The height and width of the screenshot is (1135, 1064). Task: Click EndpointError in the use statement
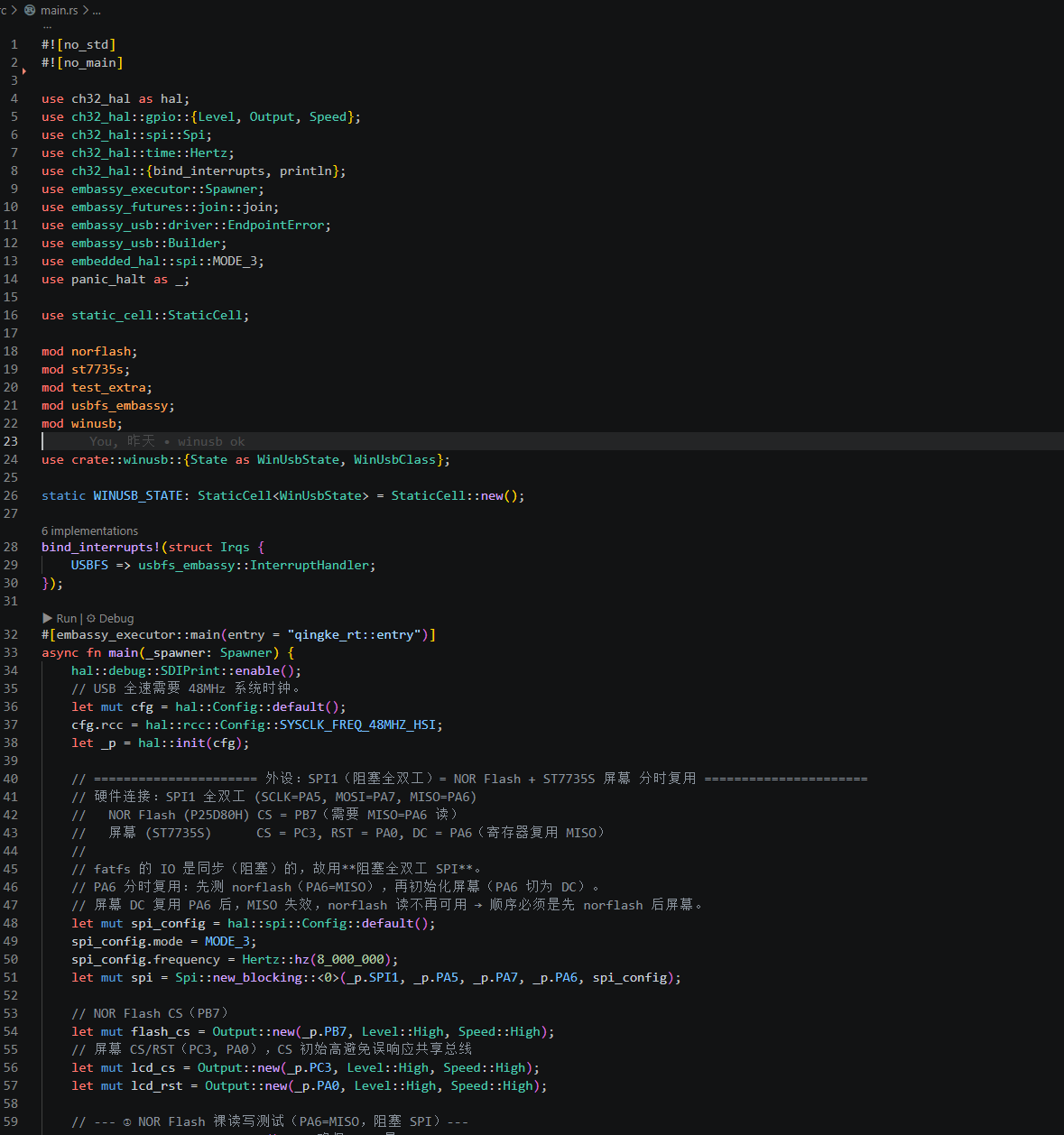pyautogui.click(x=275, y=225)
